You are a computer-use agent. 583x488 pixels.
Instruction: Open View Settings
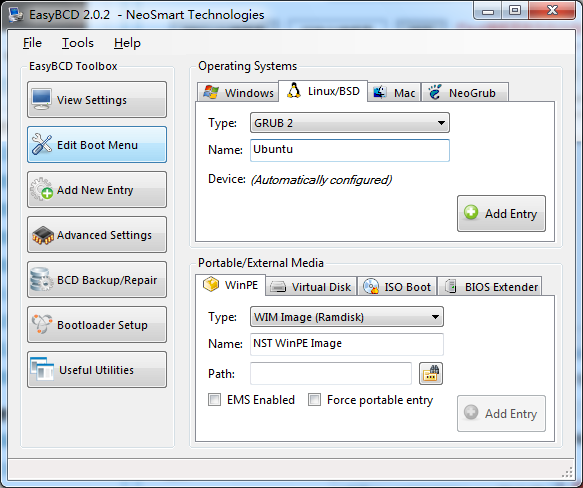pyautogui.click(x=97, y=100)
